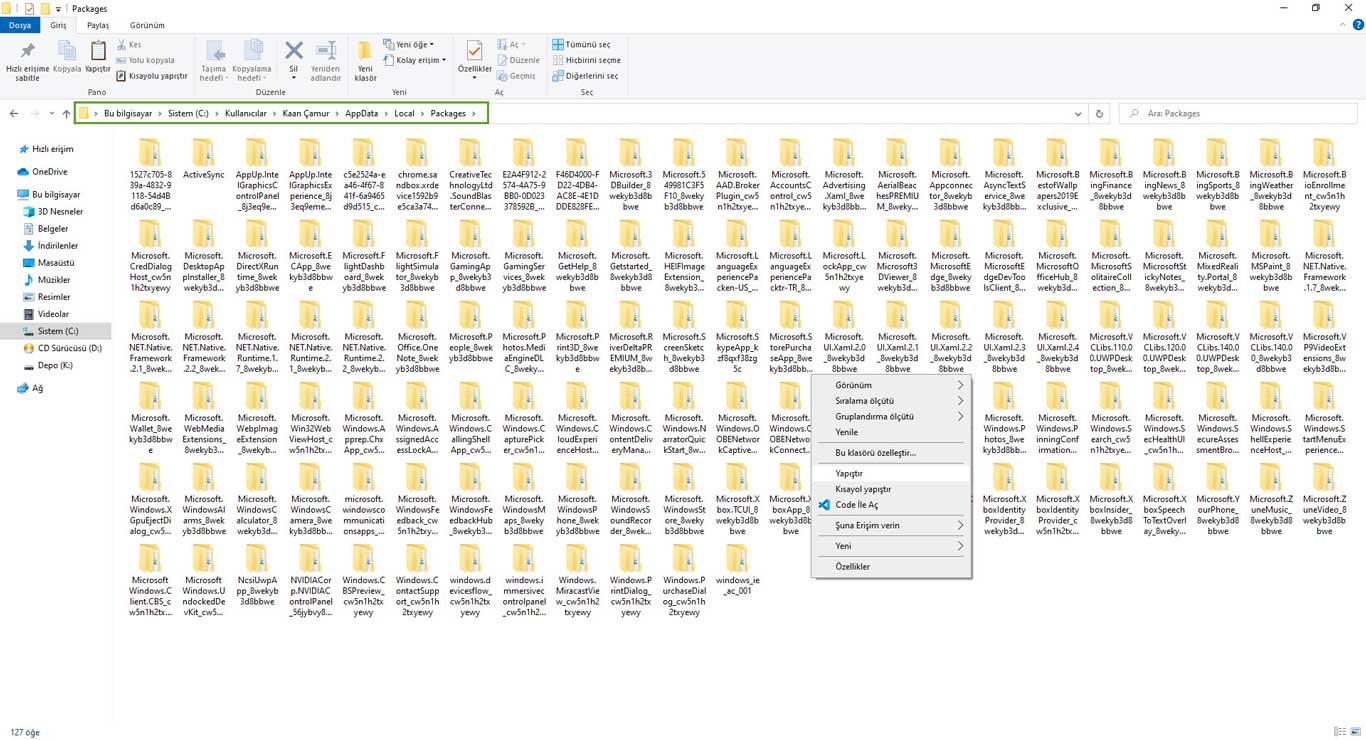This screenshot has width=1366, height=740.
Task: Click the red X Sil icon
Action: (294, 50)
